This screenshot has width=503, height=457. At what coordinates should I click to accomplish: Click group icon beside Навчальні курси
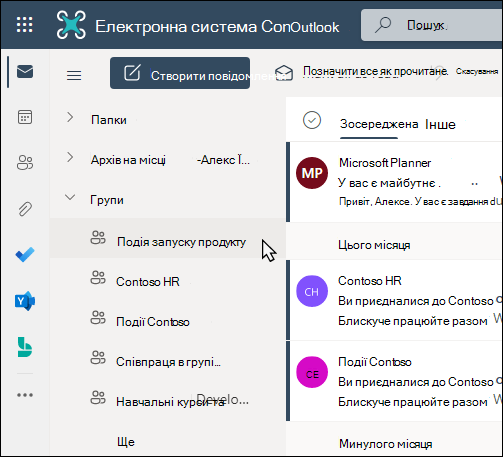coord(98,398)
